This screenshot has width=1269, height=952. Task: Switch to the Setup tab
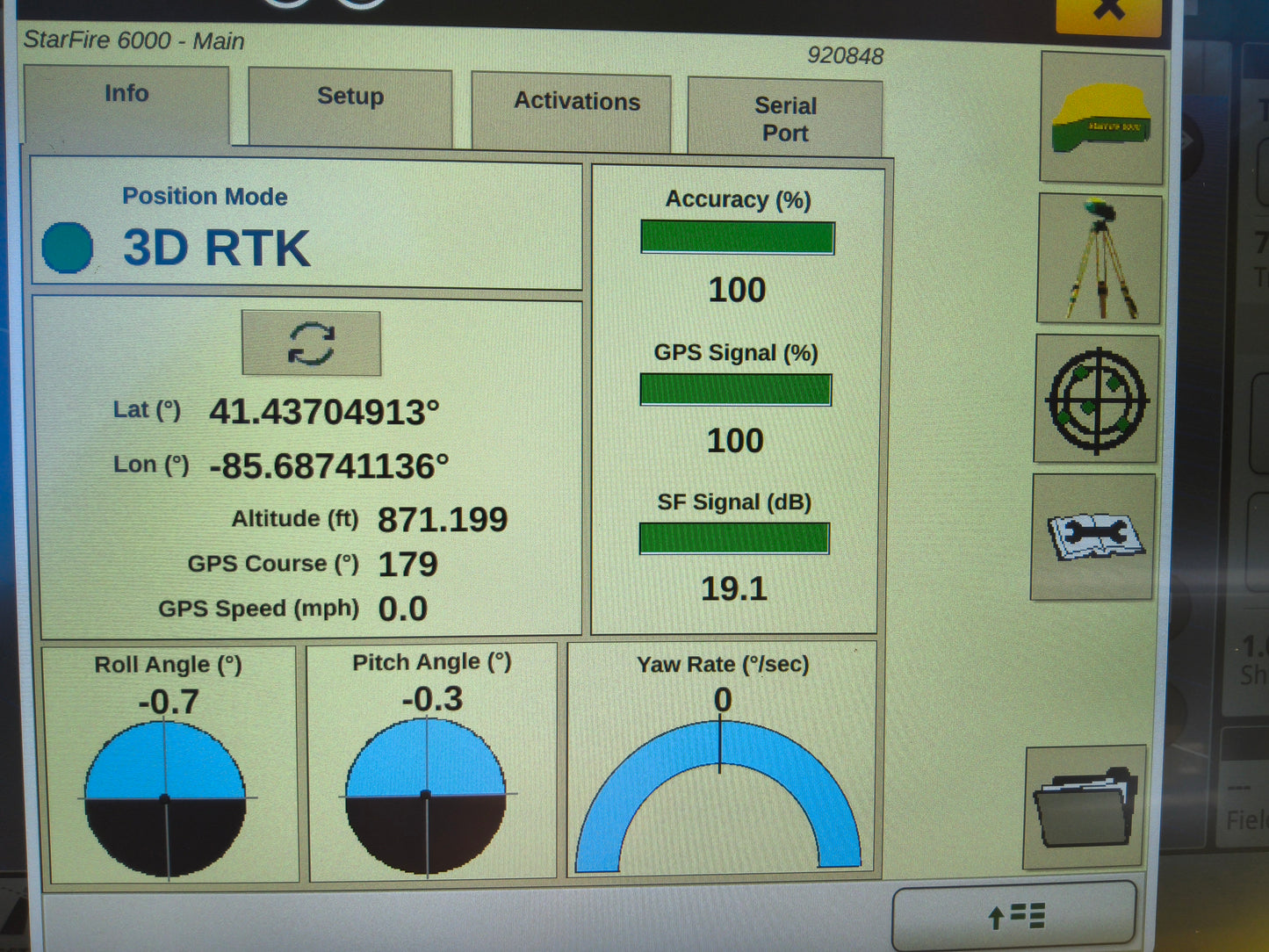(350, 107)
